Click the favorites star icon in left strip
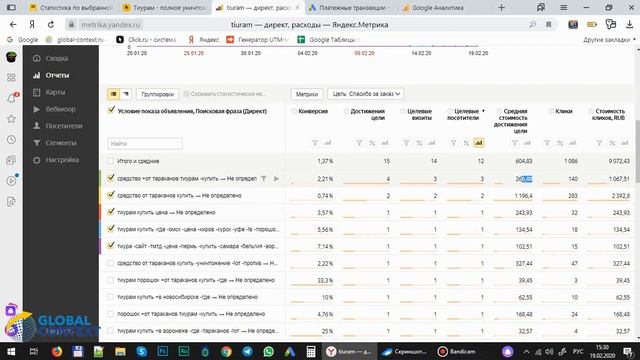This screenshot has width=640, height=360. tap(11, 119)
